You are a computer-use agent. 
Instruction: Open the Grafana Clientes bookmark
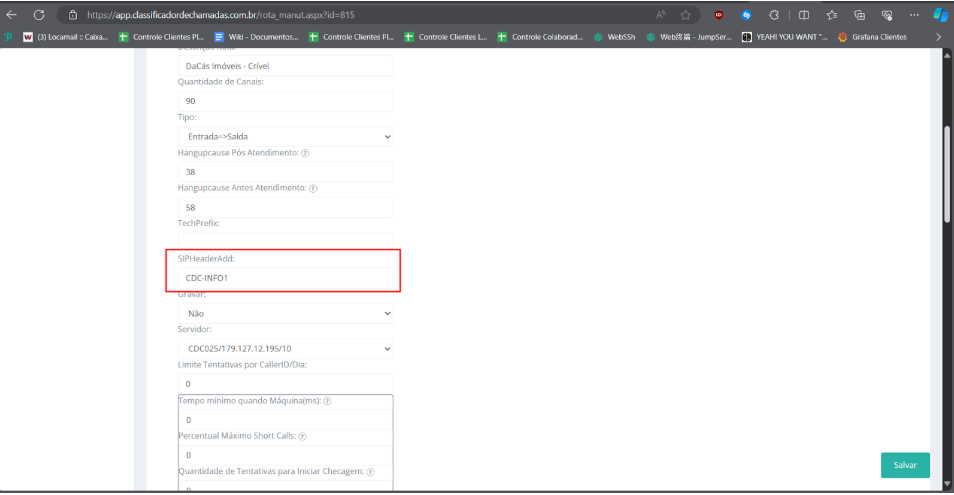click(x=872, y=37)
